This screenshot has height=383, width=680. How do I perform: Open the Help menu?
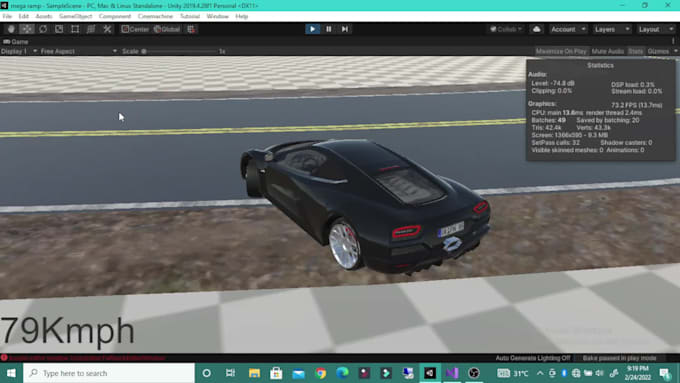pyautogui.click(x=242, y=16)
